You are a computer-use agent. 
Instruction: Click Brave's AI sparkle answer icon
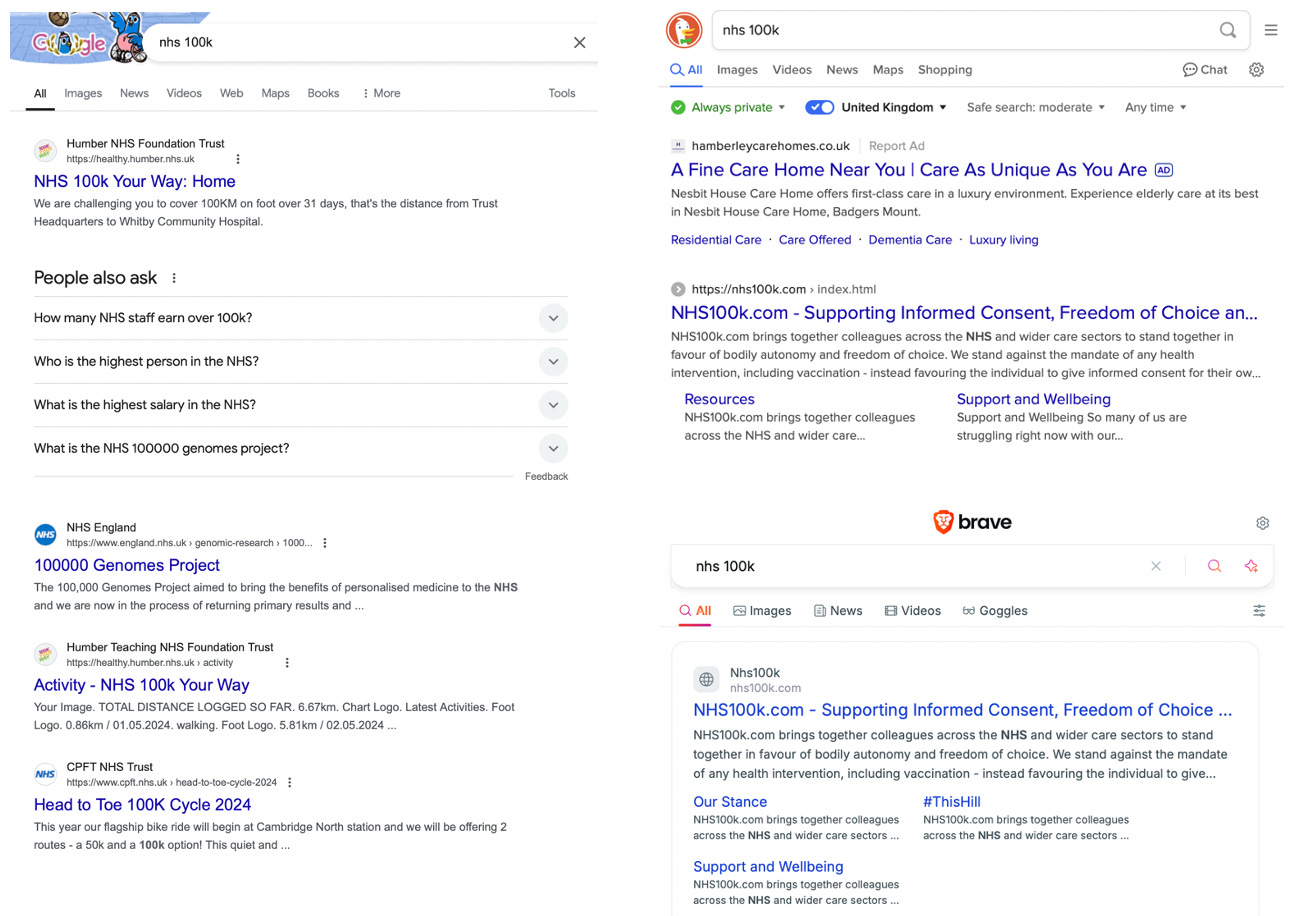tap(1251, 566)
